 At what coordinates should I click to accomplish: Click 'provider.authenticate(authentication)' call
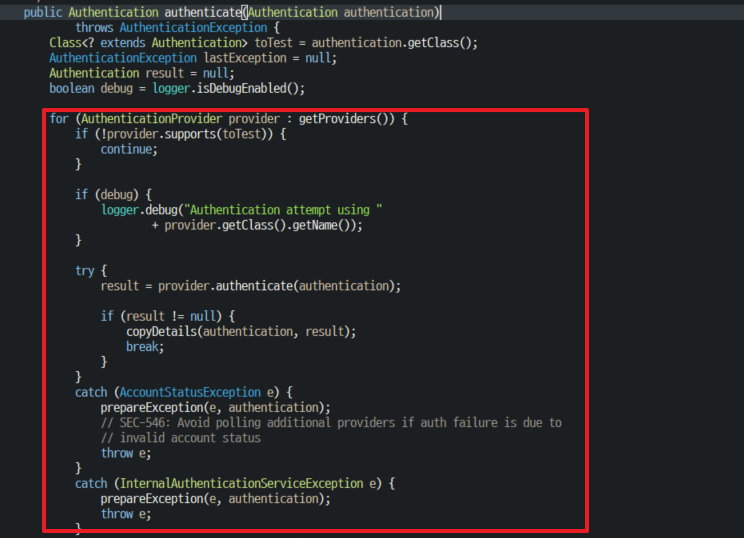pyautogui.click(x=276, y=286)
